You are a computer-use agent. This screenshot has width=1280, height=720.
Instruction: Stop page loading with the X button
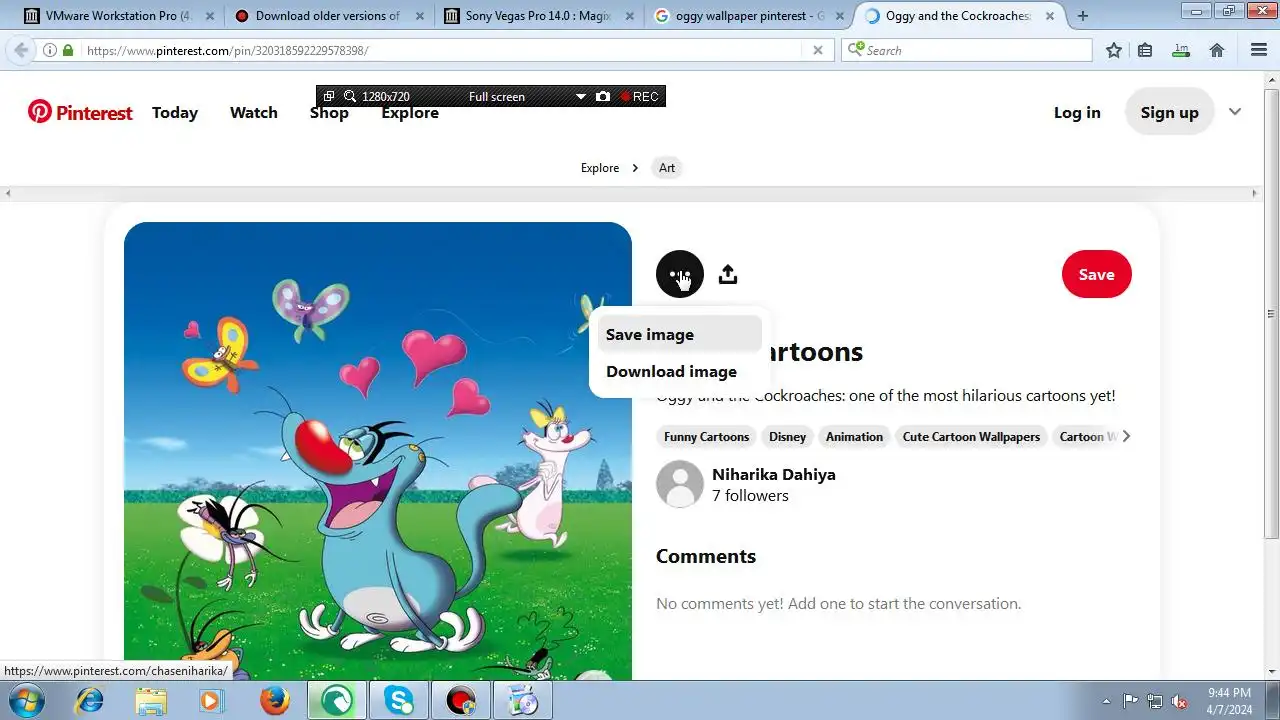(x=818, y=50)
